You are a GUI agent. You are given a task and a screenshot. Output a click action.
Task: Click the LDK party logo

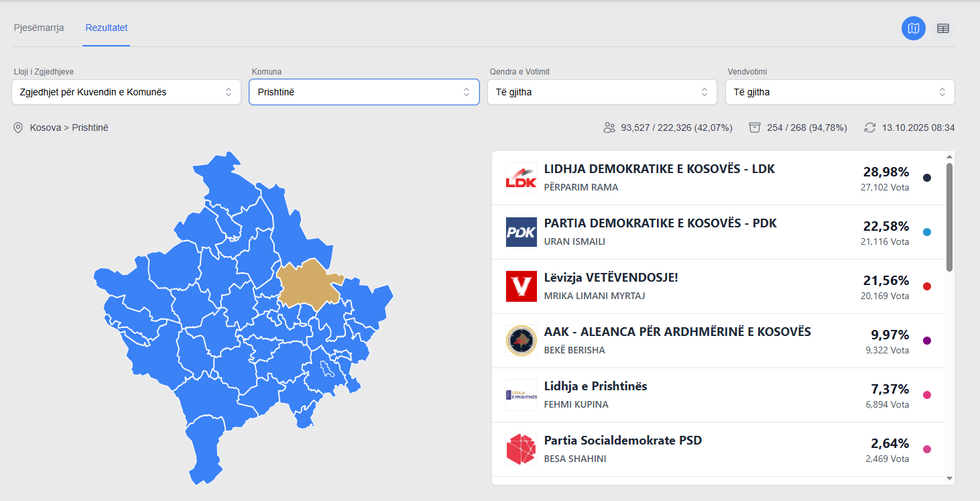tap(521, 178)
